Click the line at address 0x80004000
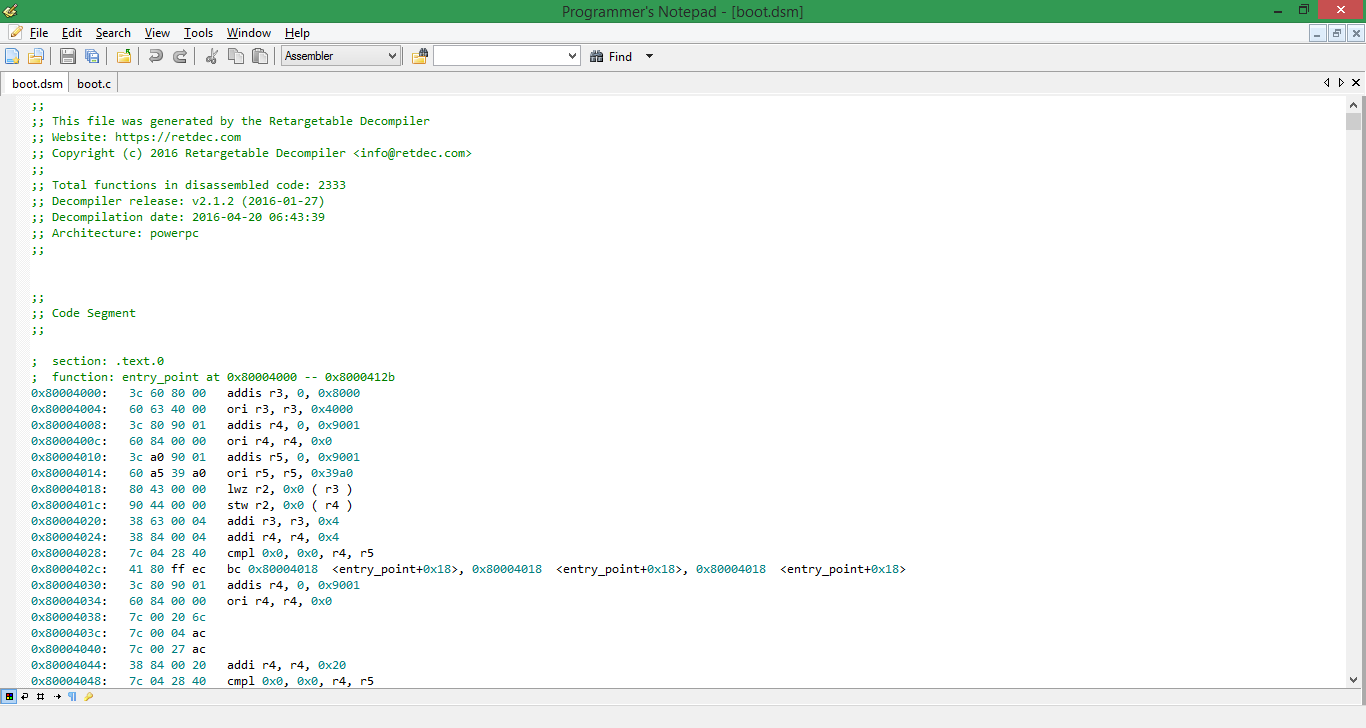 195,393
